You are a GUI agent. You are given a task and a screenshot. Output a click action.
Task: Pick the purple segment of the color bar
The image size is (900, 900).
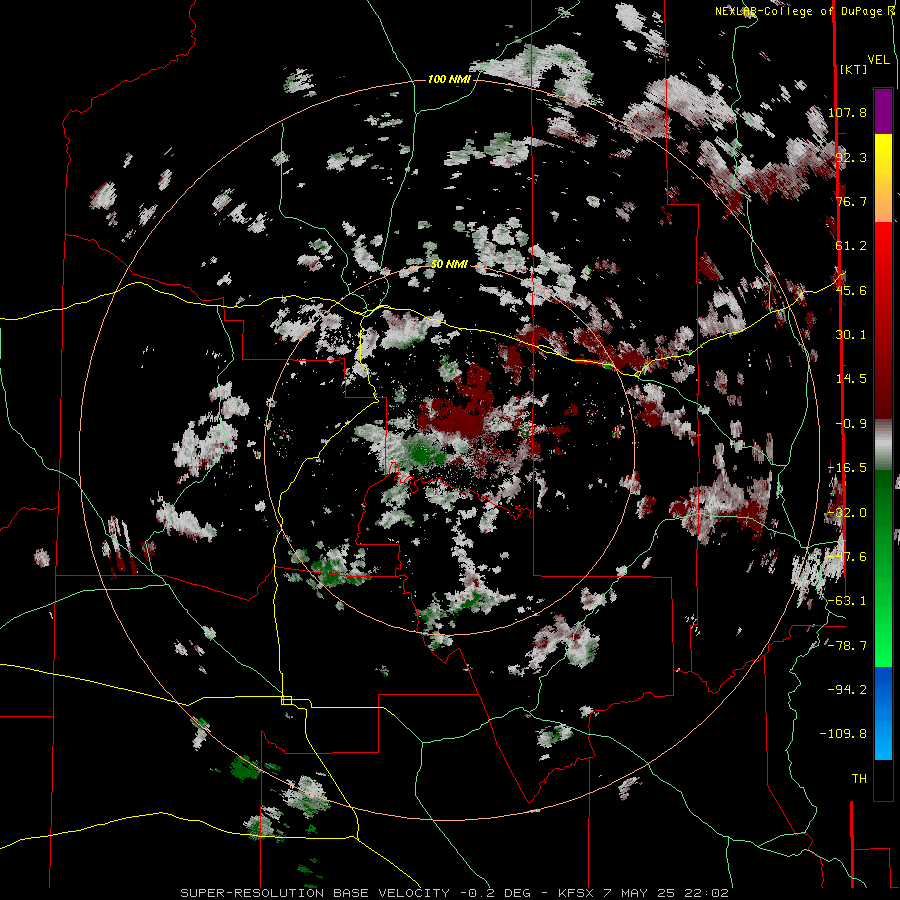point(883,111)
